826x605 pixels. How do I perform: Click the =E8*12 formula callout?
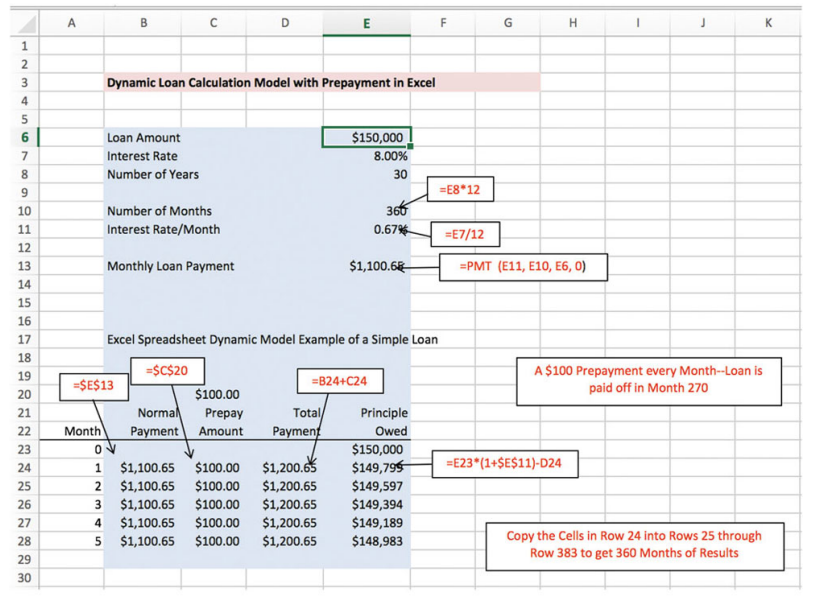[459, 189]
